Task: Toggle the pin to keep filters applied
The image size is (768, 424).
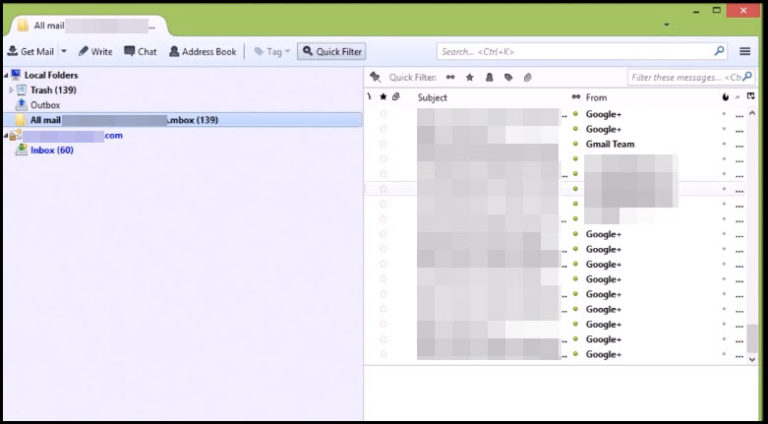Action: click(375, 77)
